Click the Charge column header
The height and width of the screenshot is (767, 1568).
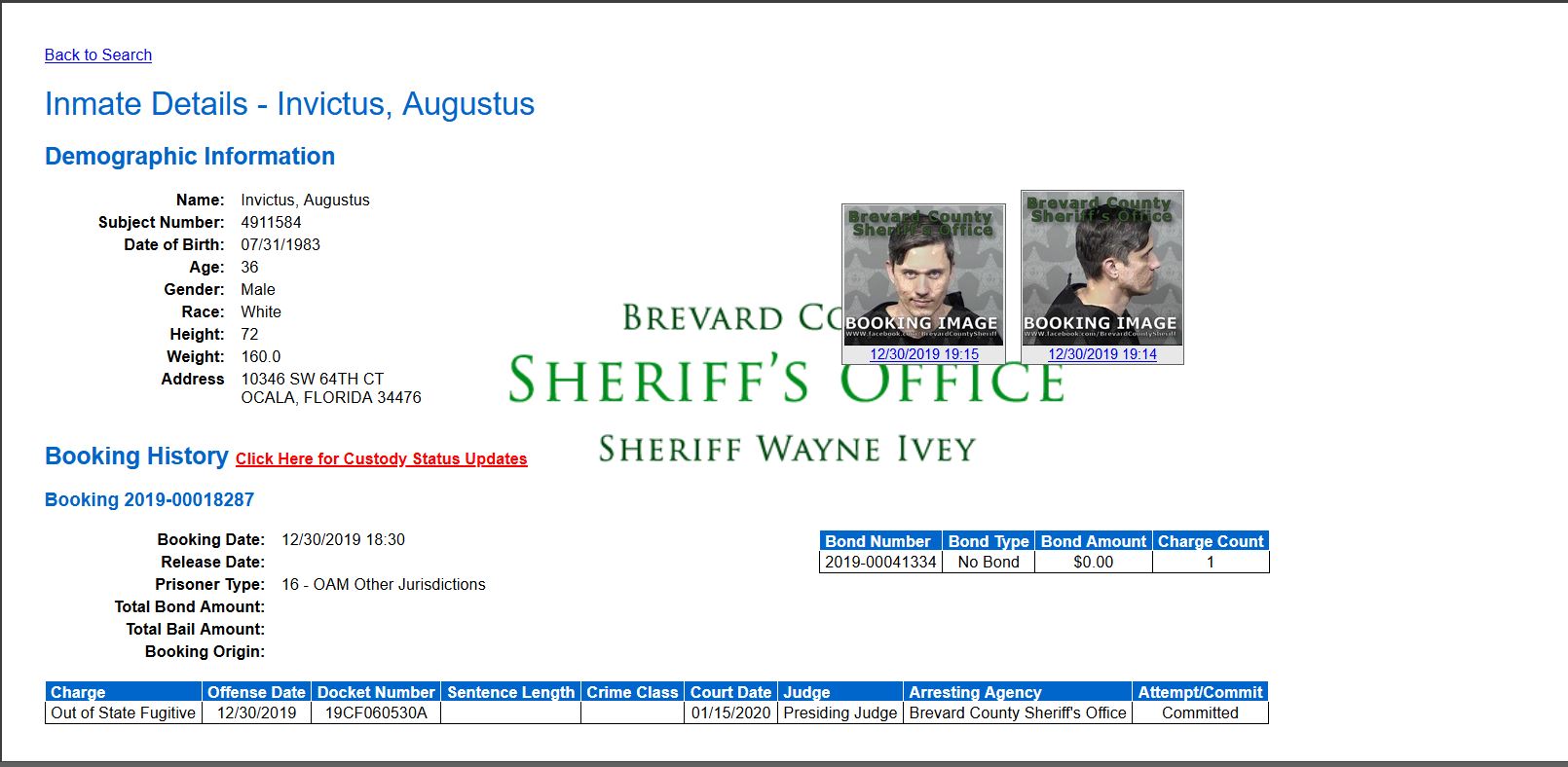click(x=124, y=692)
